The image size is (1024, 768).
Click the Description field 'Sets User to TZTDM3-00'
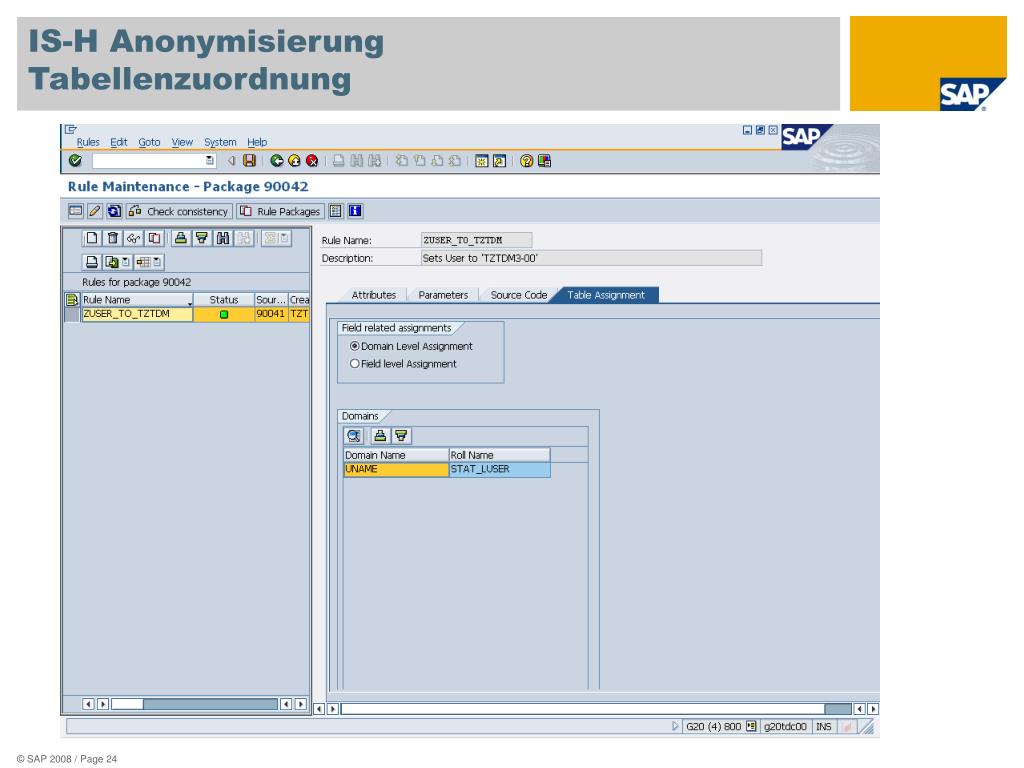(x=591, y=258)
